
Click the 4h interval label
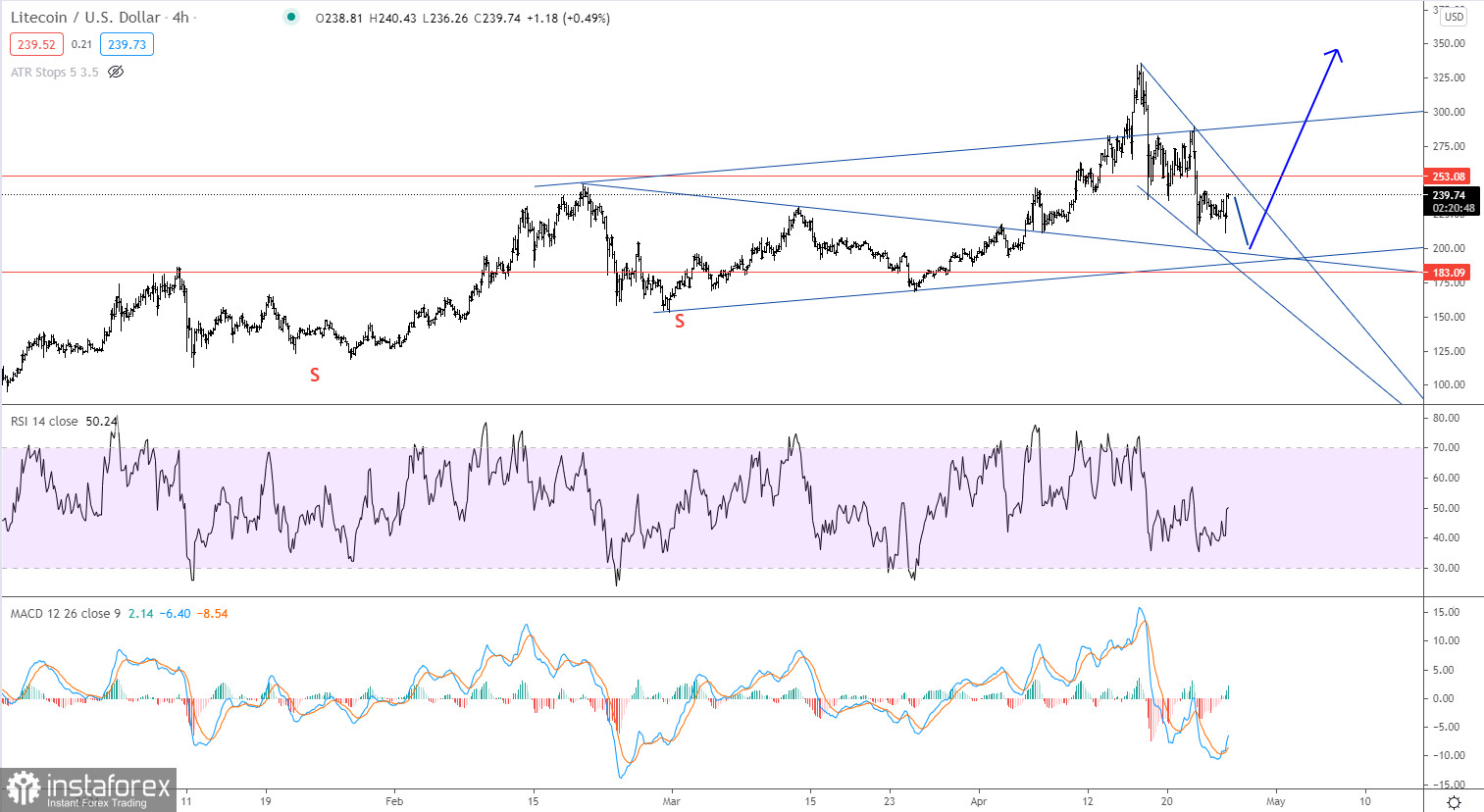(180, 18)
